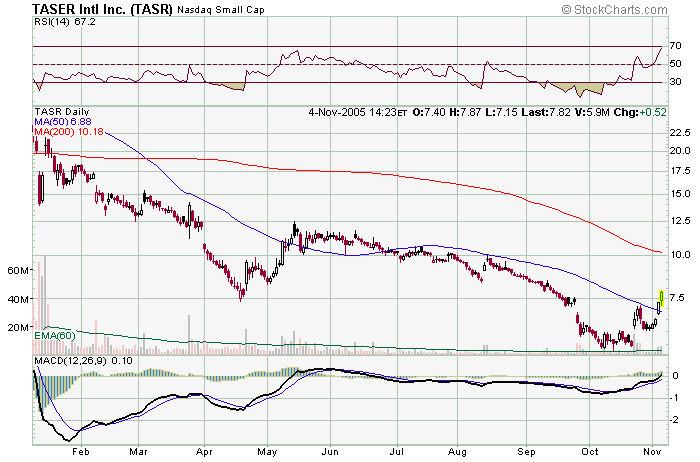The width and height of the screenshot is (700, 462).
Task: Select the TASR Daily label
Action: (62, 112)
